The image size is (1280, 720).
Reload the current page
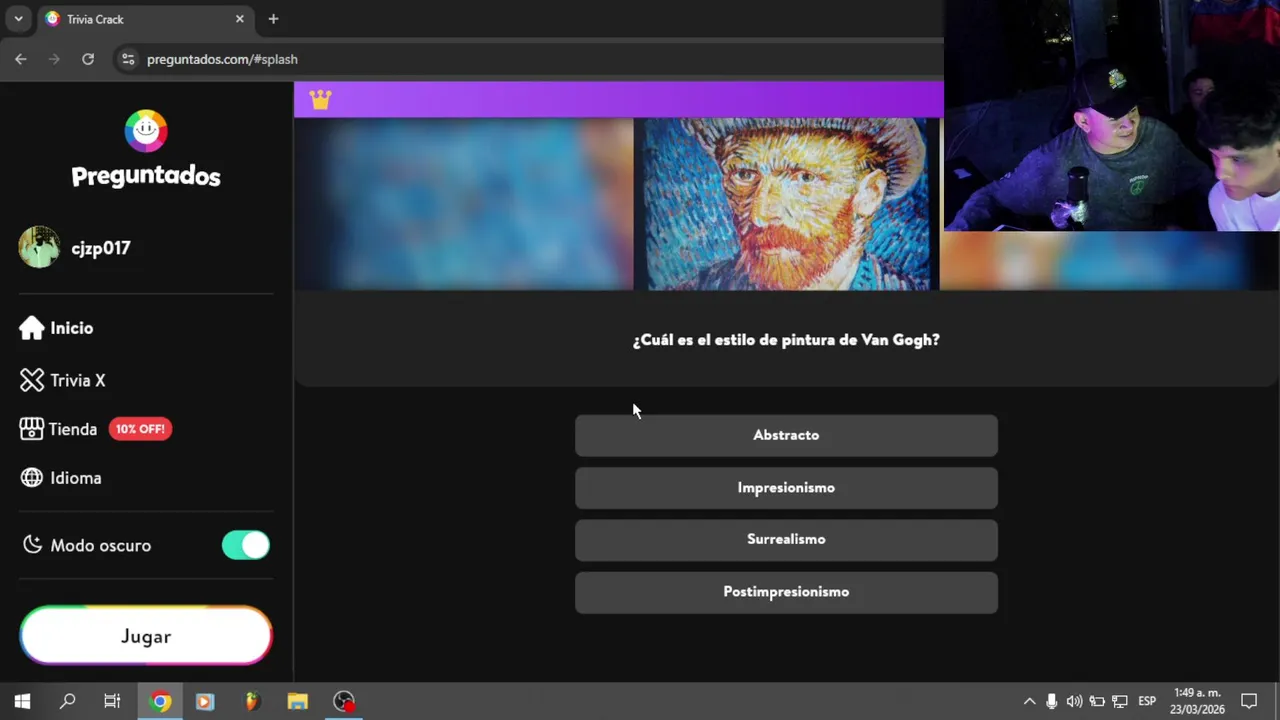pos(88,59)
